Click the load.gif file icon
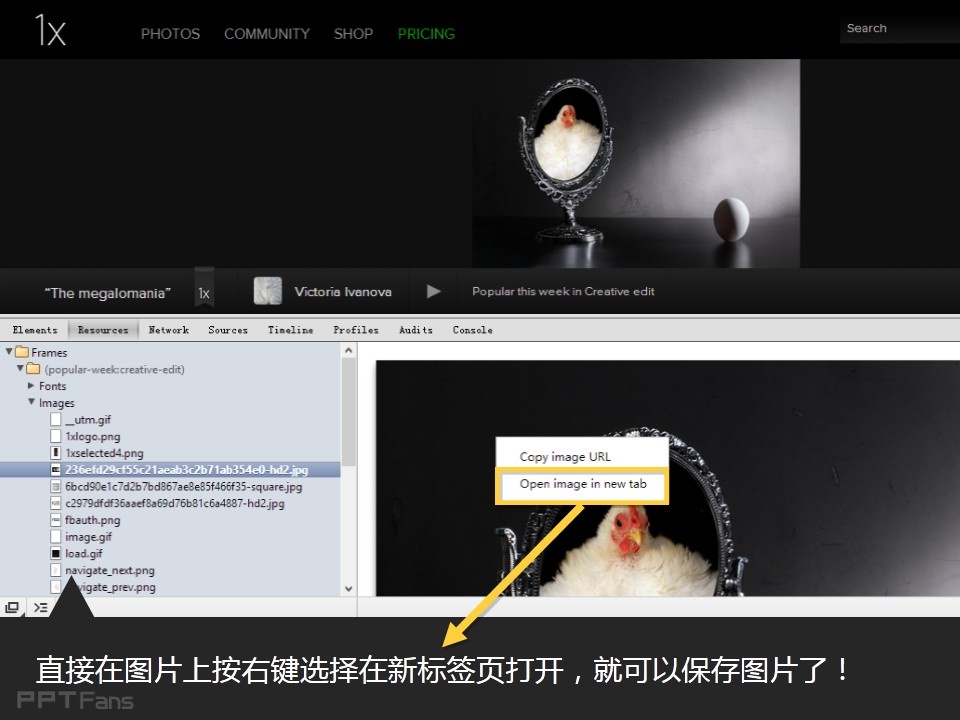The width and height of the screenshot is (960, 720). 56,553
